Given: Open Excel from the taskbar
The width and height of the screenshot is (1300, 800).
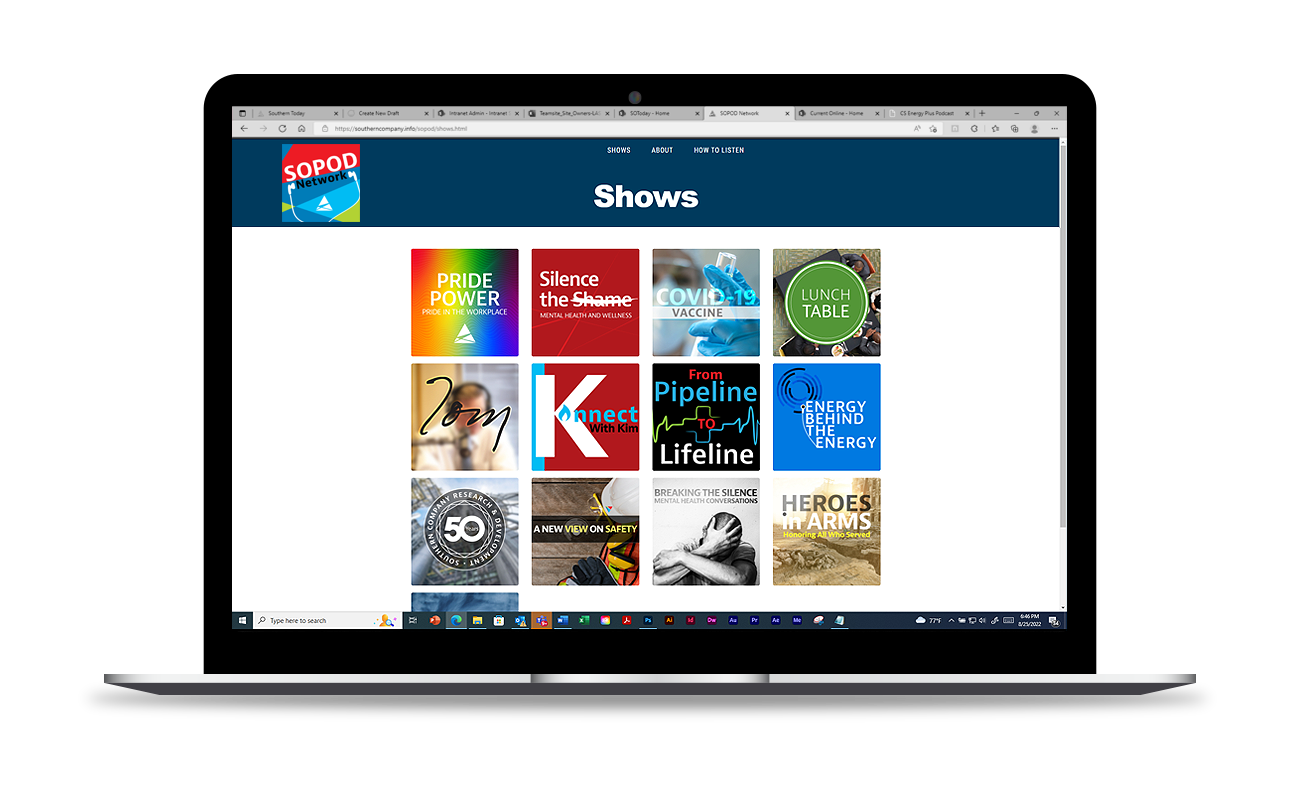Looking at the screenshot, I should coord(582,621).
